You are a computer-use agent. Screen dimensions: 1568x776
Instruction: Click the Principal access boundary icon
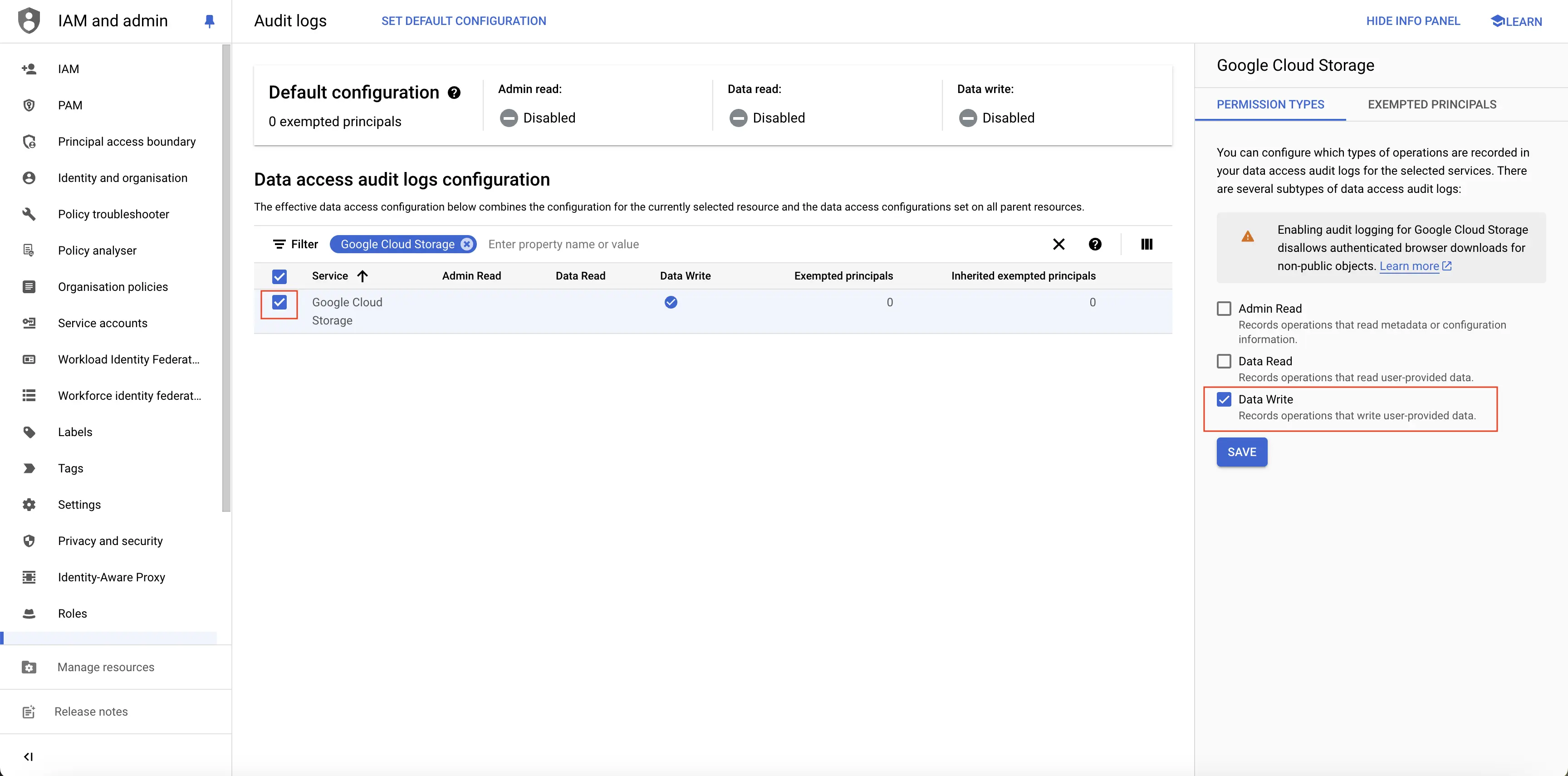(x=29, y=142)
